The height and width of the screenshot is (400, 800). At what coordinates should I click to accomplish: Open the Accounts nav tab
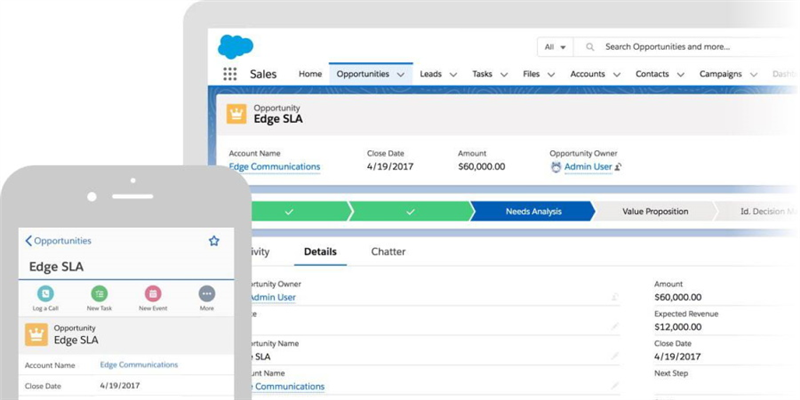(x=588, y=74)
